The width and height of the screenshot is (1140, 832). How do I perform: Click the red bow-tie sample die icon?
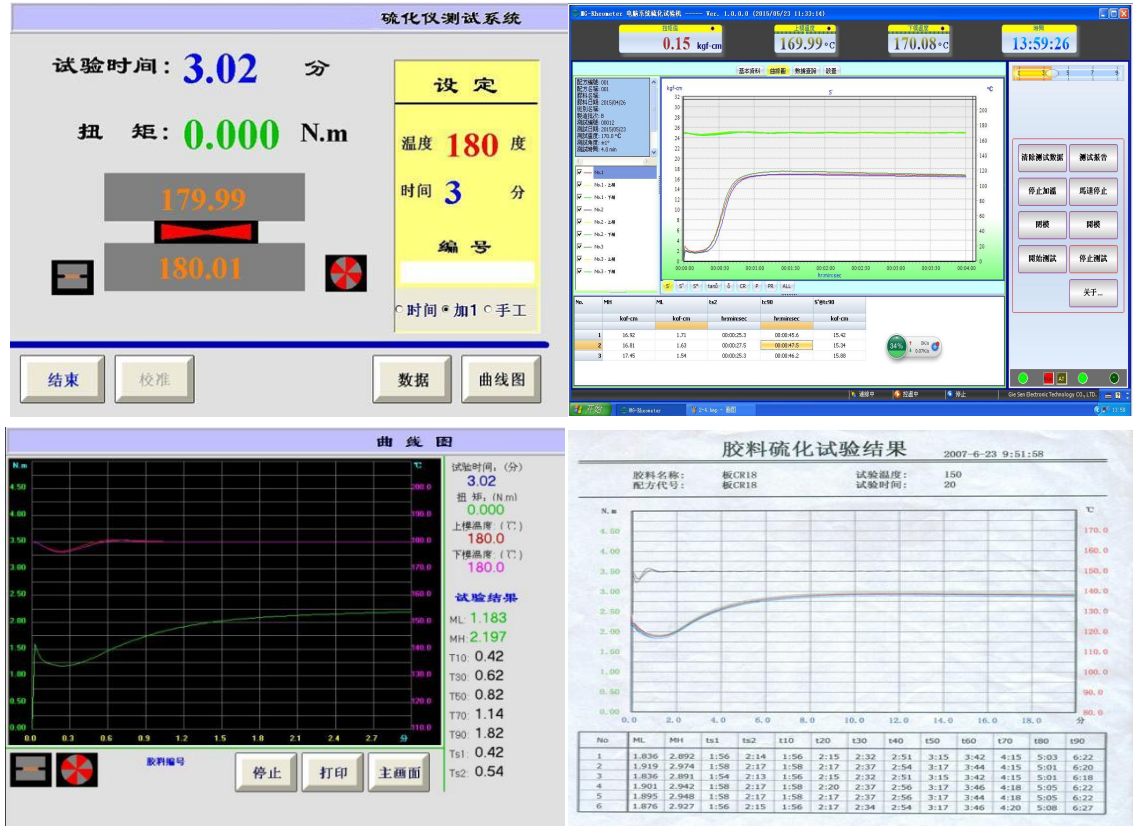coord(205,231)
